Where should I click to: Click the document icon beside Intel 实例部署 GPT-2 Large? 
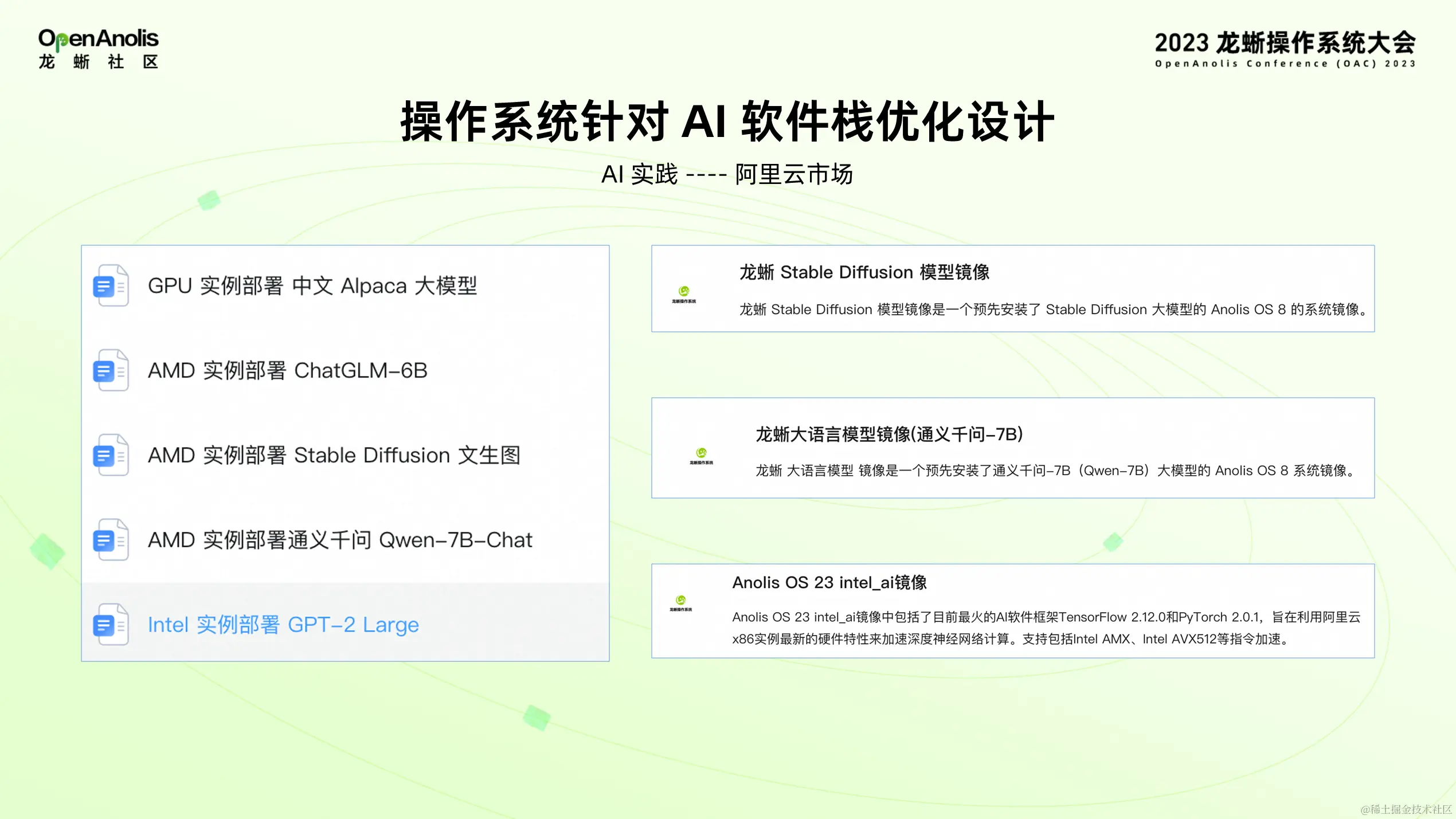coord(111,625)
